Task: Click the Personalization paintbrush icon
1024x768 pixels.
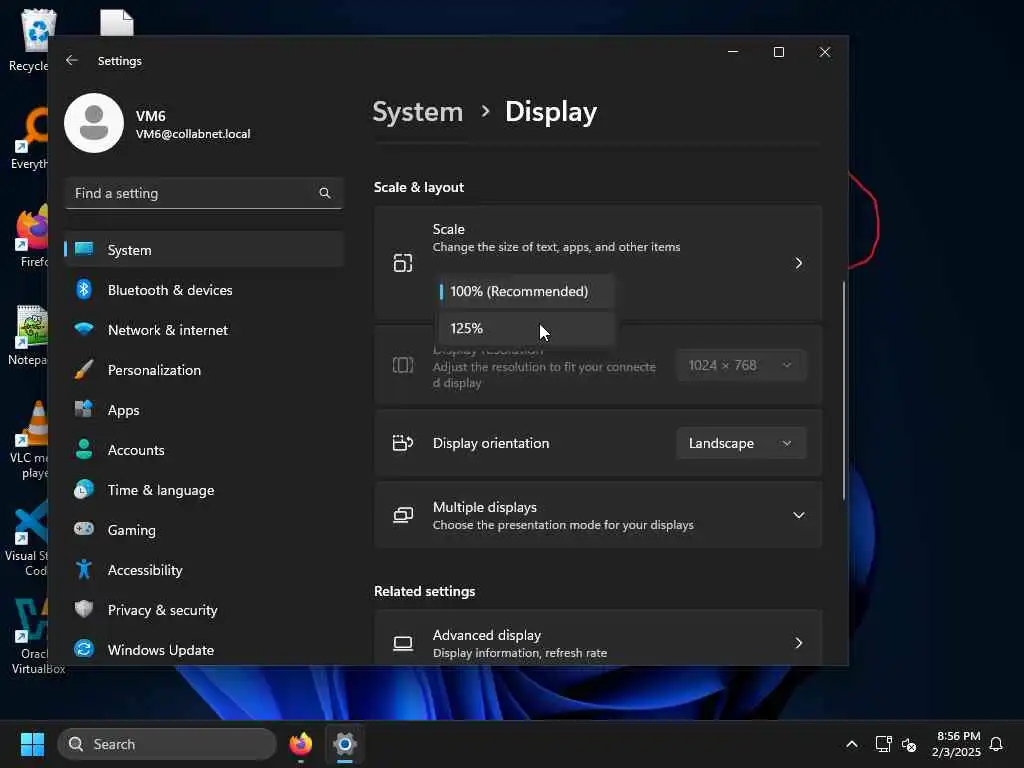Action: coord(84,369)
